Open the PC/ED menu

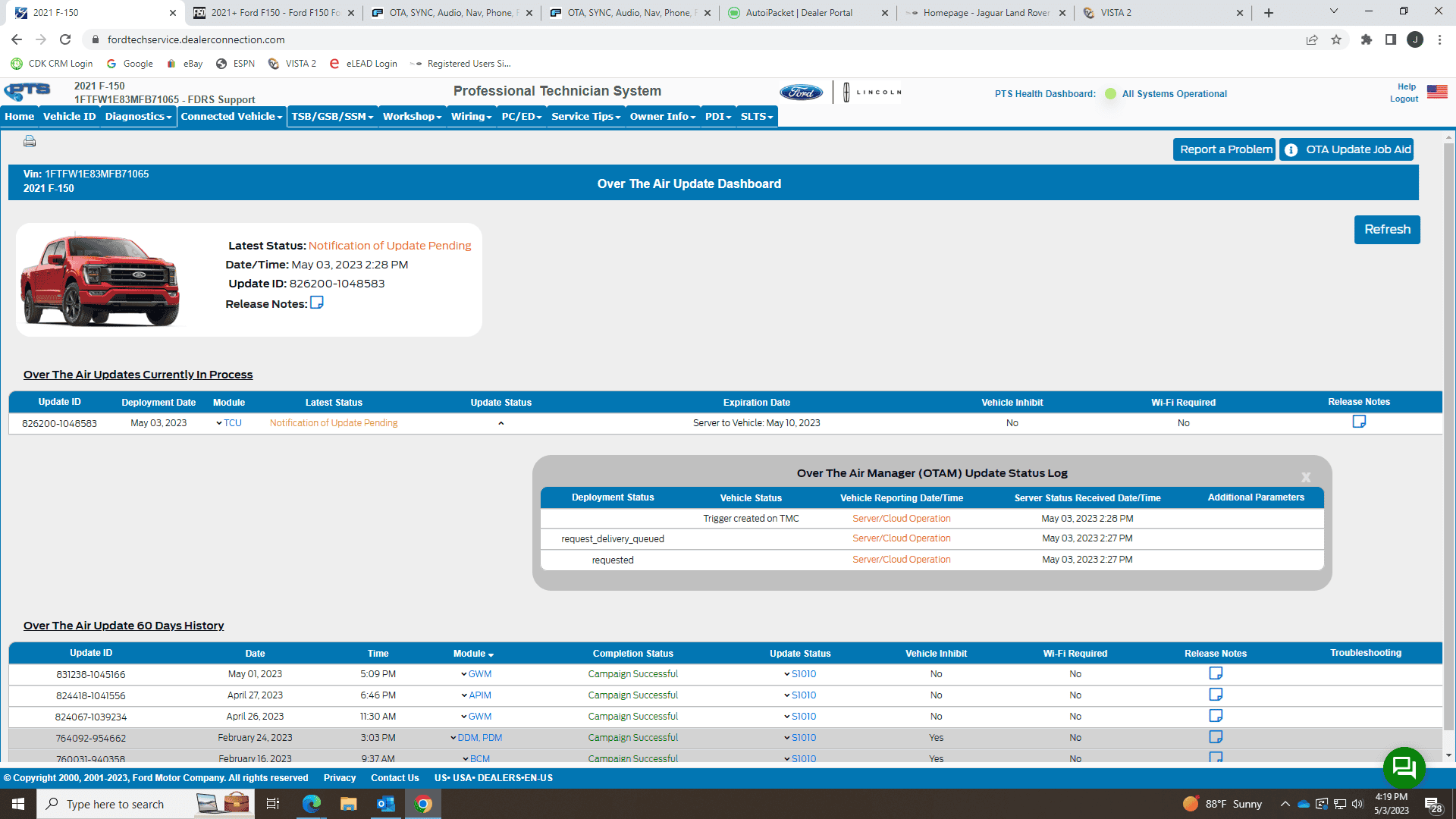(521, 116)
